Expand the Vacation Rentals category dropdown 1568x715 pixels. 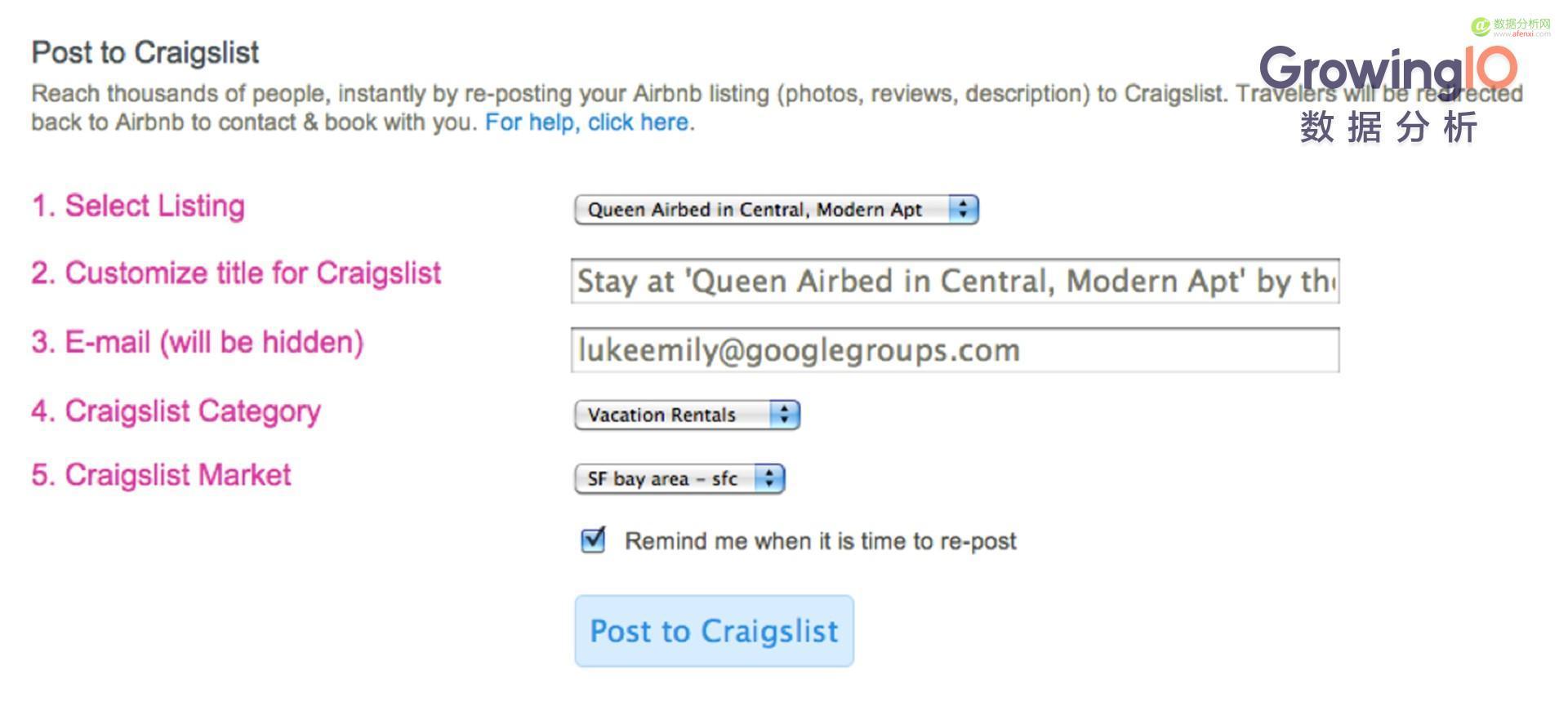click(x=687, y=415)
